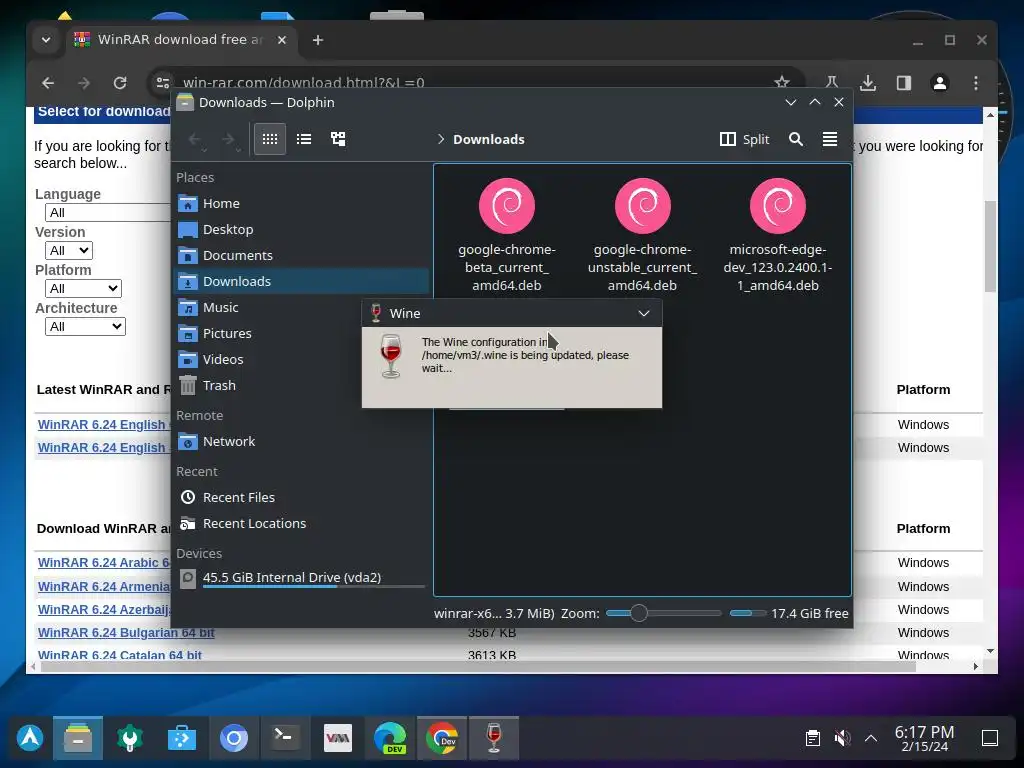This screenshot has height=768, width=1024.
Task: Open Network under Remote
Action: 301,441
